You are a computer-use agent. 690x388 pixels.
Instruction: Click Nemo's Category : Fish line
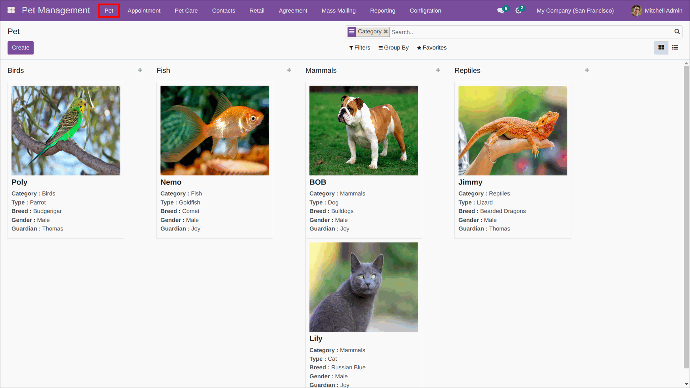coord(181,194)
